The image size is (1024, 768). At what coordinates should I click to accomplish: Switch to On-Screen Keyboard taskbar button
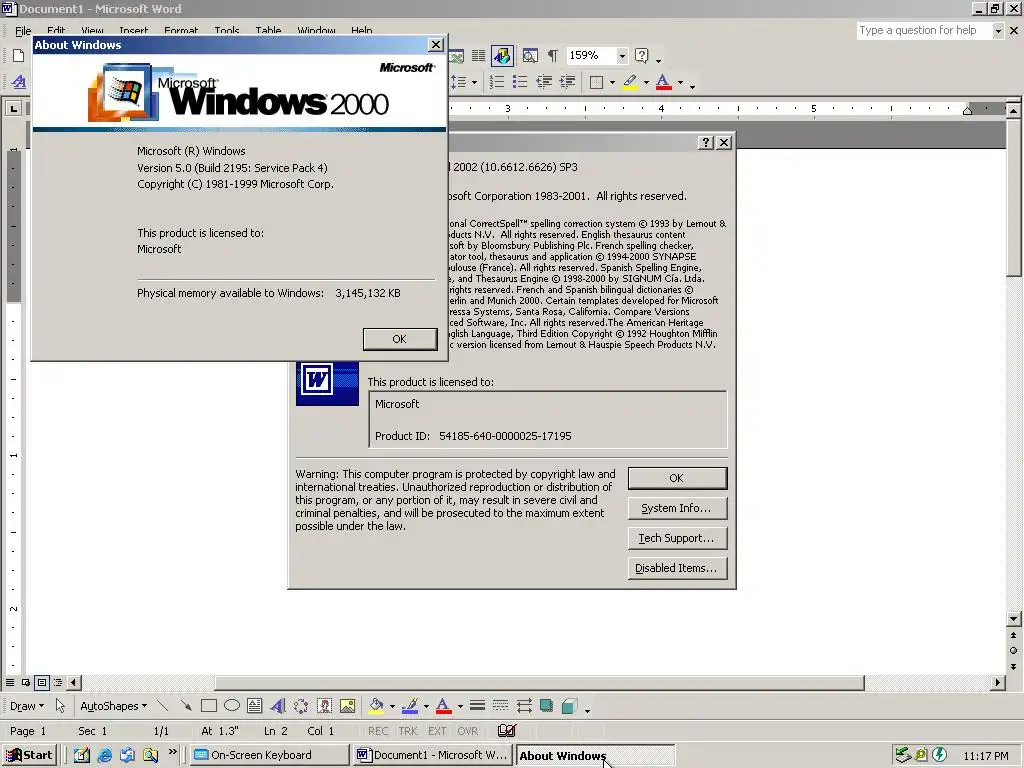point(269,755)
